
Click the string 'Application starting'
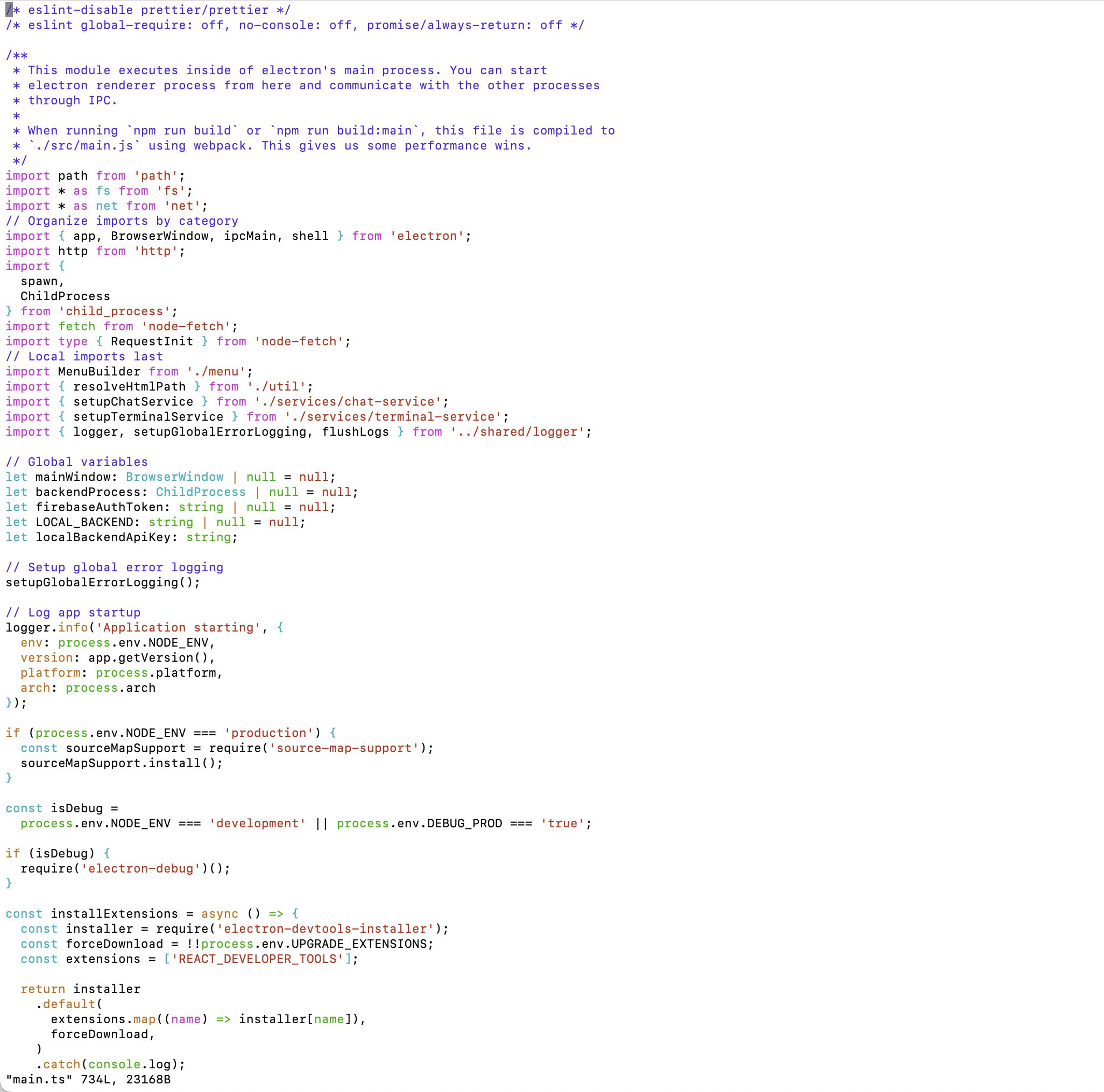(x=178, y=627)
